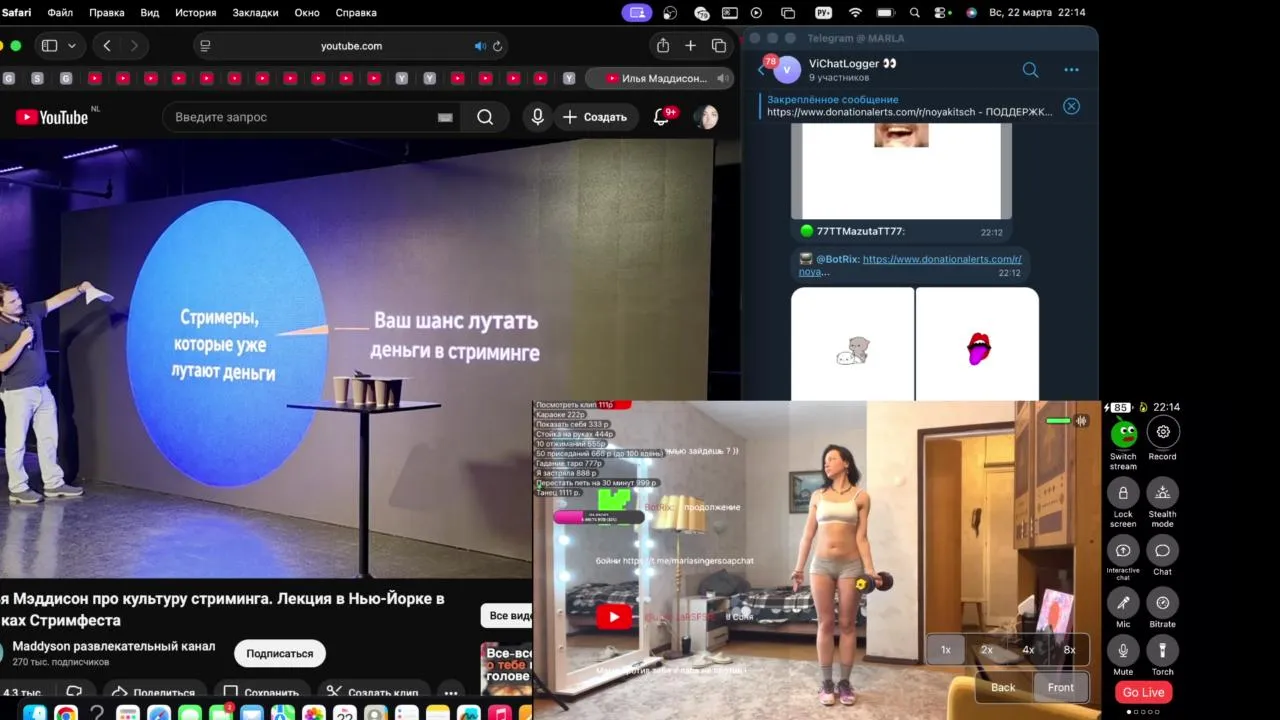The width and height of the screenshot is (1280, 720).
Task: Click the Safari share icon
Action: click(663, 46)
